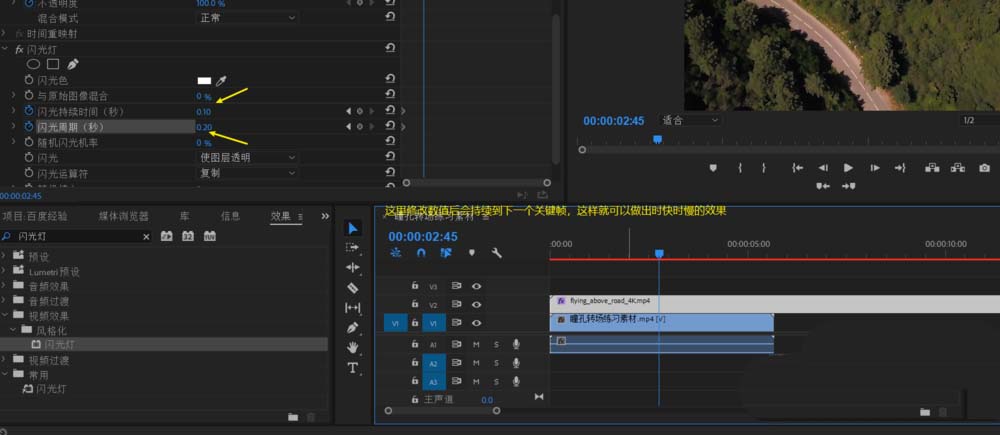Select the Pen tool in the tools panel
The height and width of the screenshot is (435, 1000).
352,327
